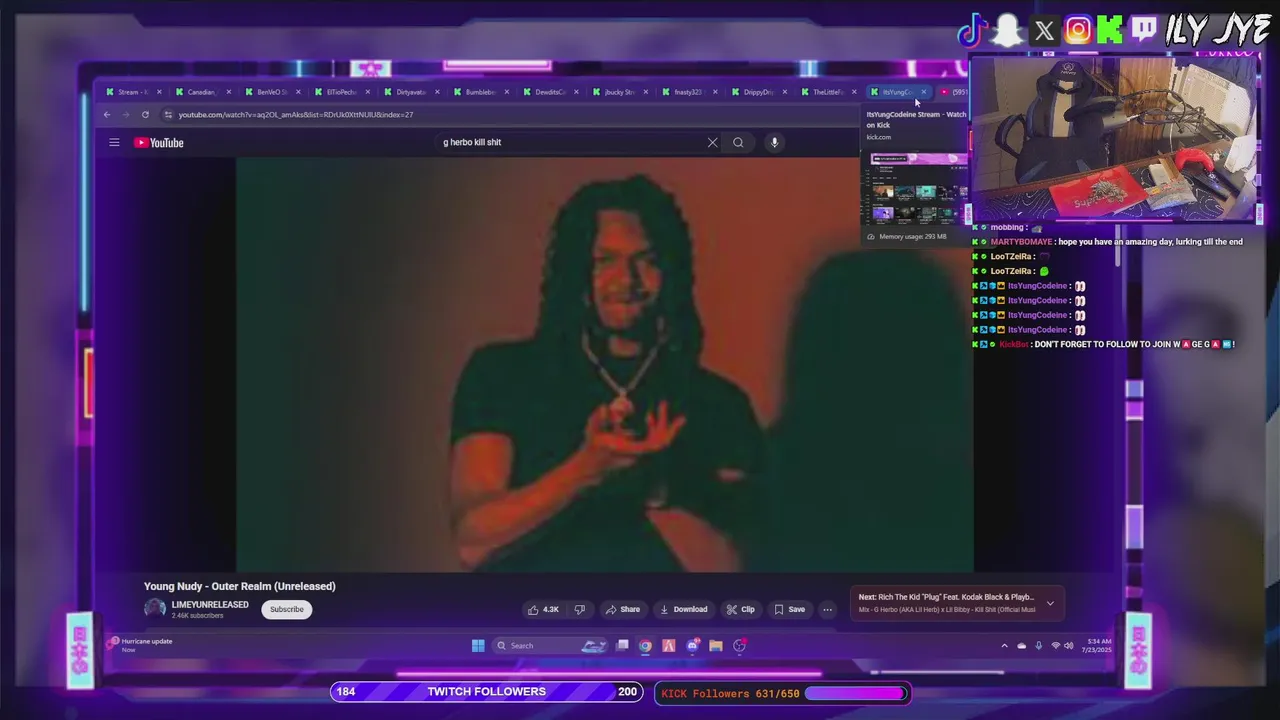Screen dimensions: 1280x720
Task: Click MARTYBOMAYE username in chat
Action: (1021, 242)
